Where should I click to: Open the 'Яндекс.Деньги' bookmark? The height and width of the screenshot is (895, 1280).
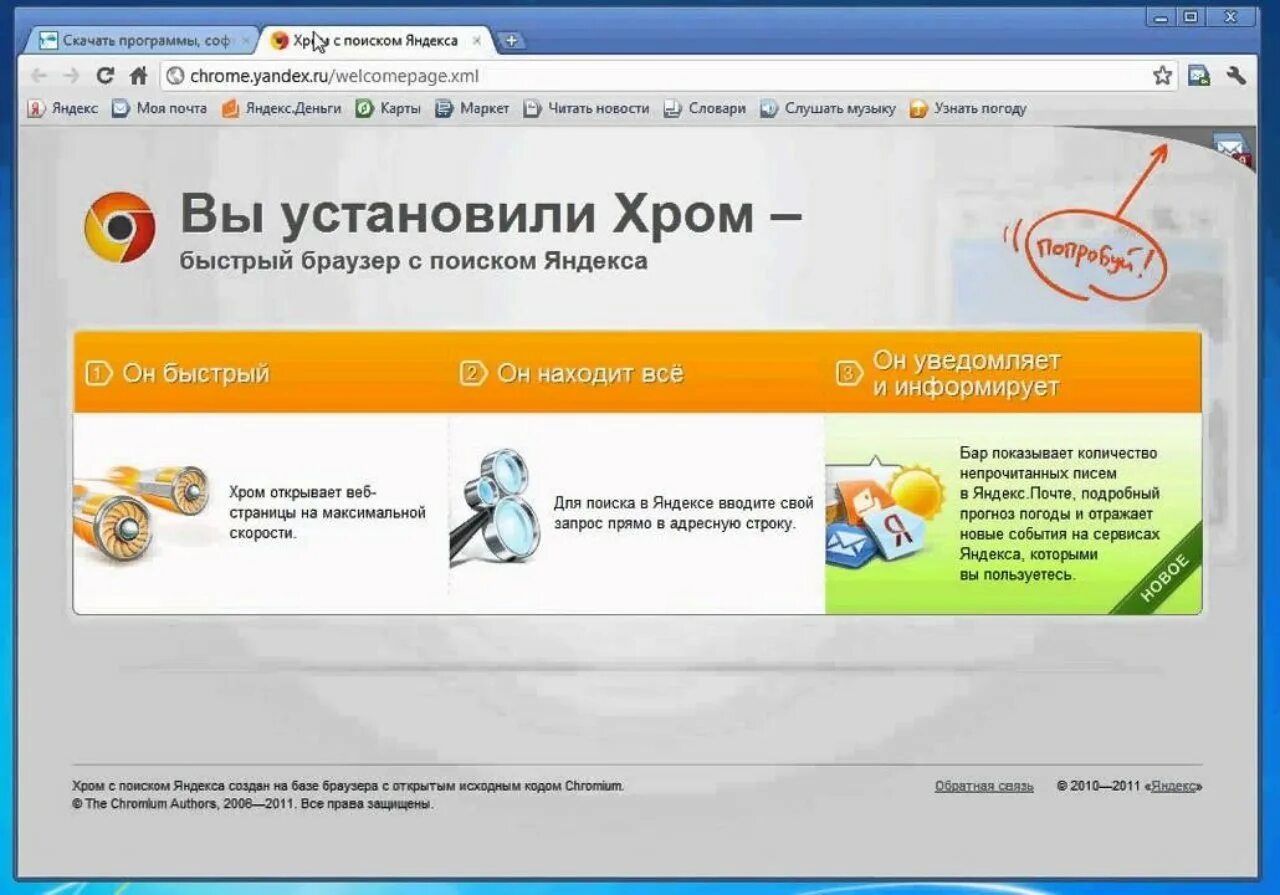point(281,108)
